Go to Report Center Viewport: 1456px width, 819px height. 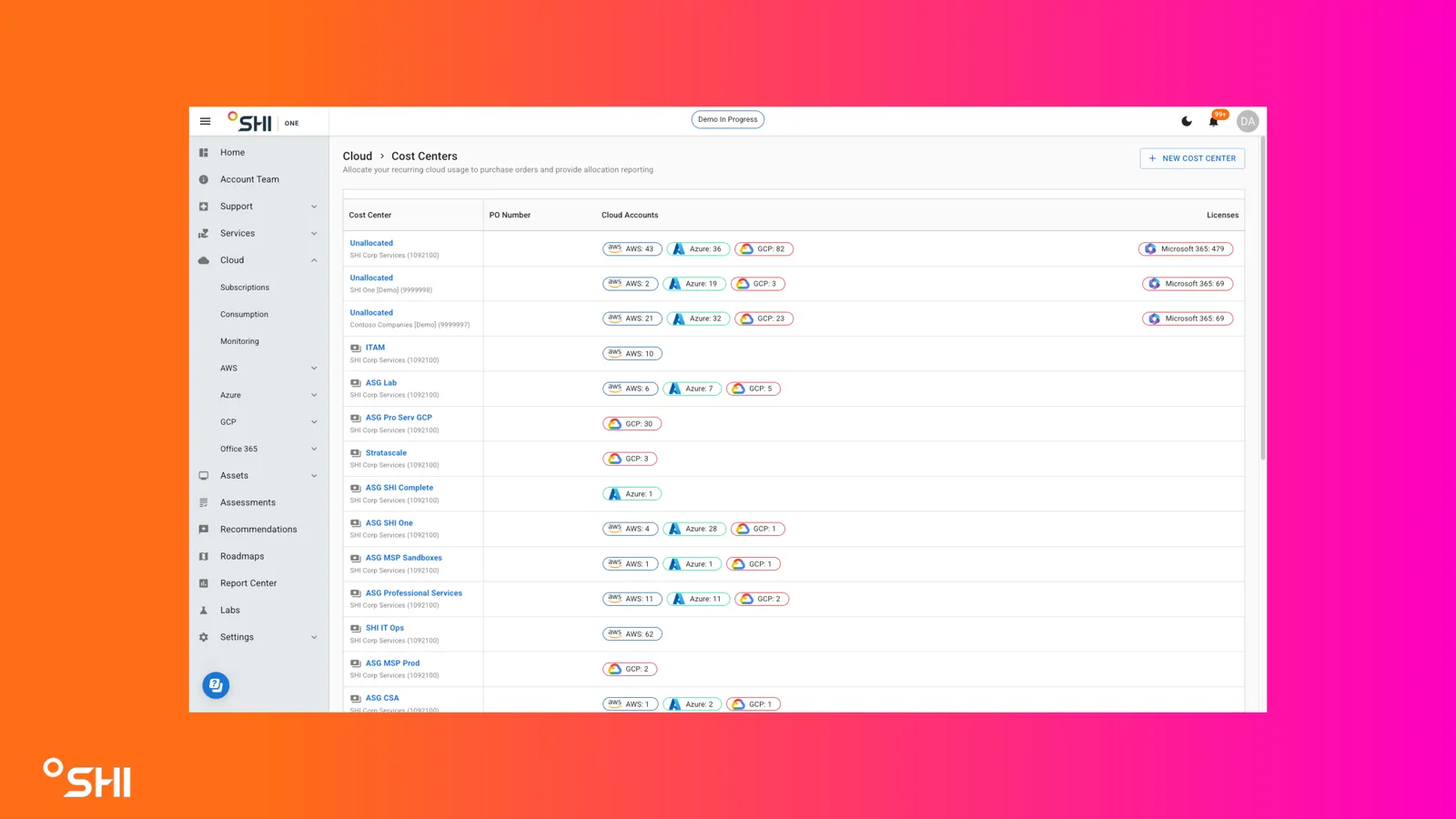pos(248,583)
